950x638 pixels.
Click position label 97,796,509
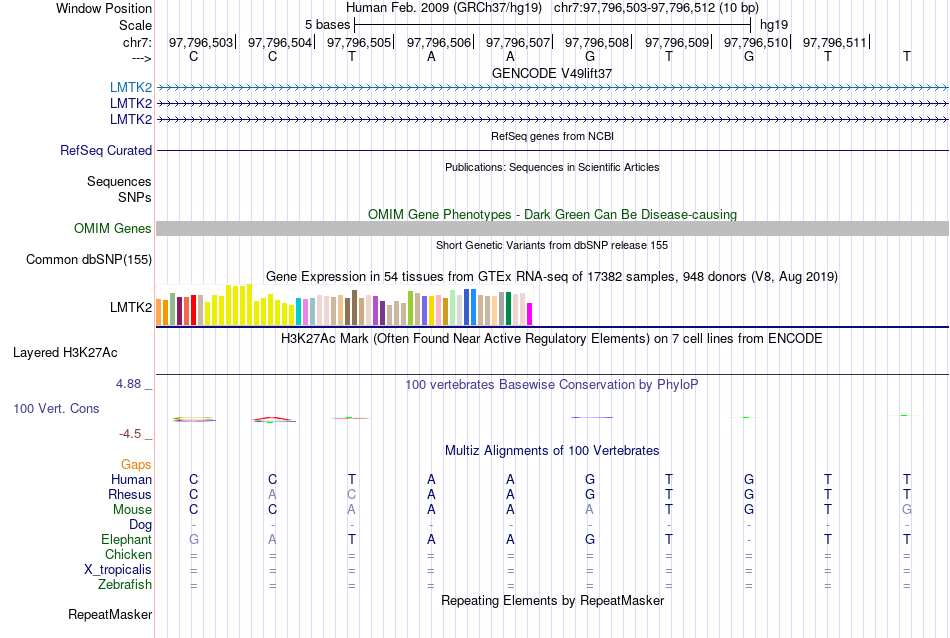(x=677, y=42)
